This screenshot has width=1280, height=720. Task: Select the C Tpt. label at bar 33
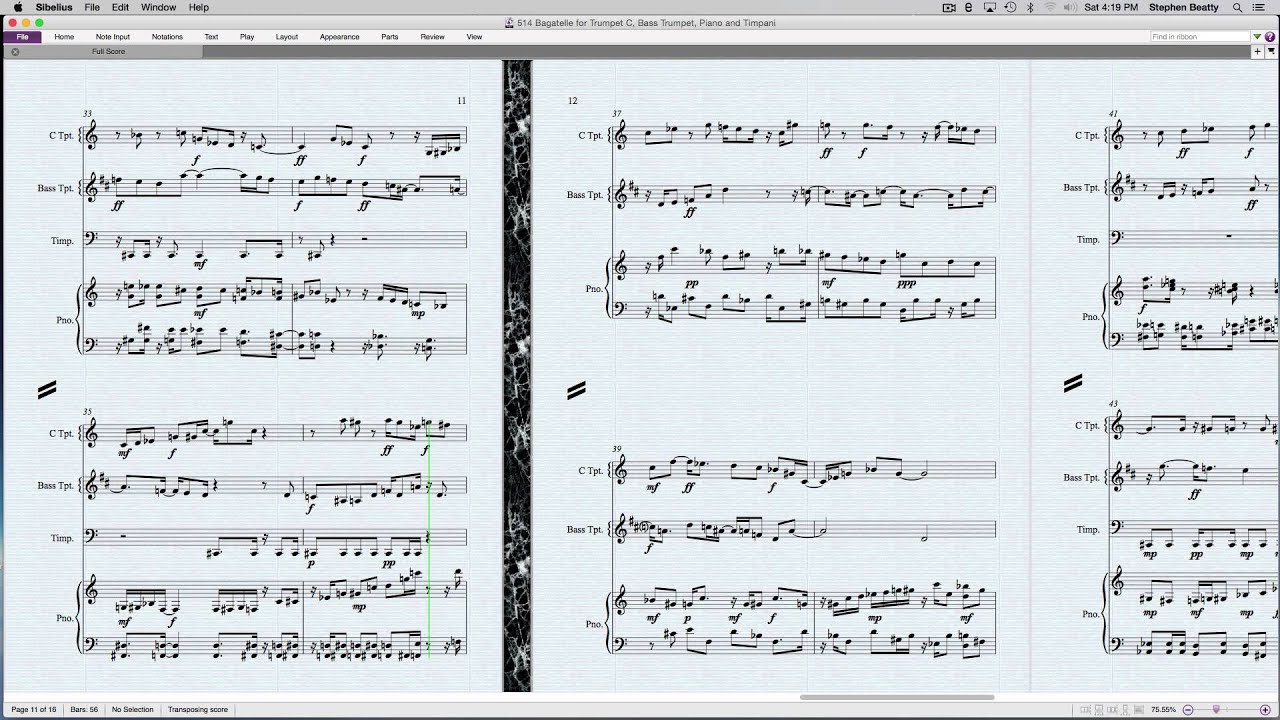[x=61, y=135]
